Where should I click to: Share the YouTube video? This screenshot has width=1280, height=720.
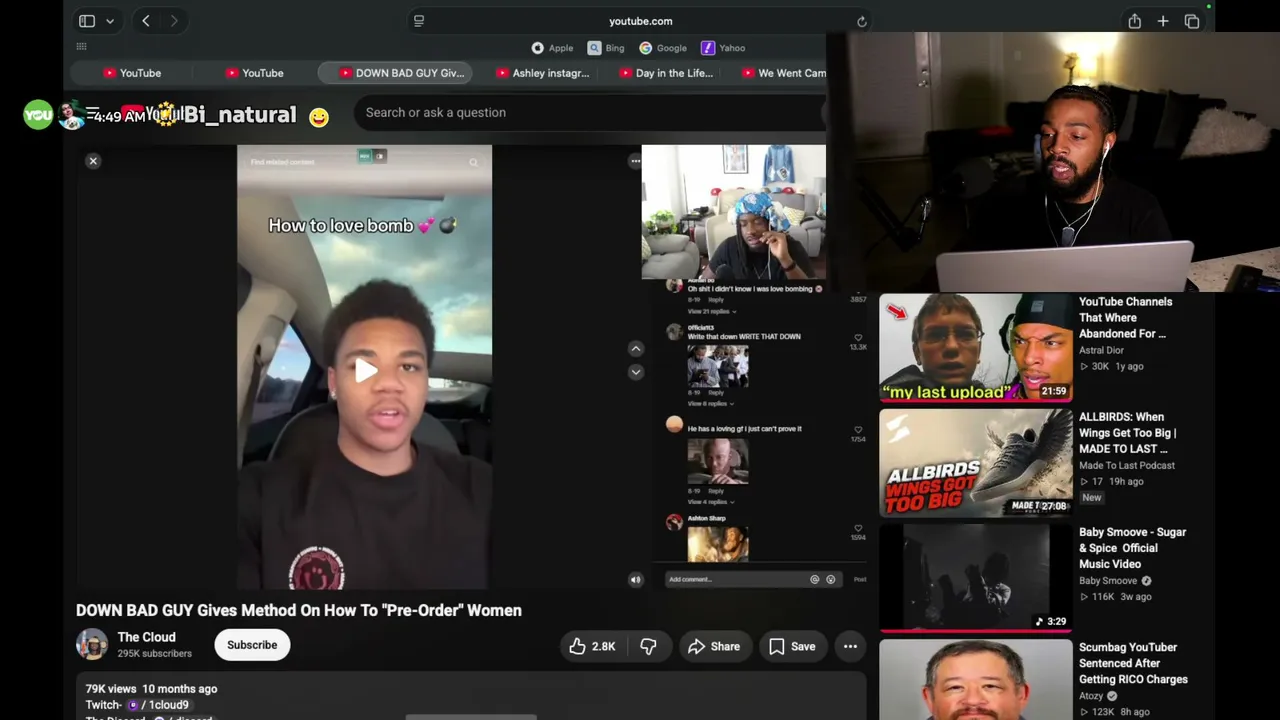click(714, 647)
